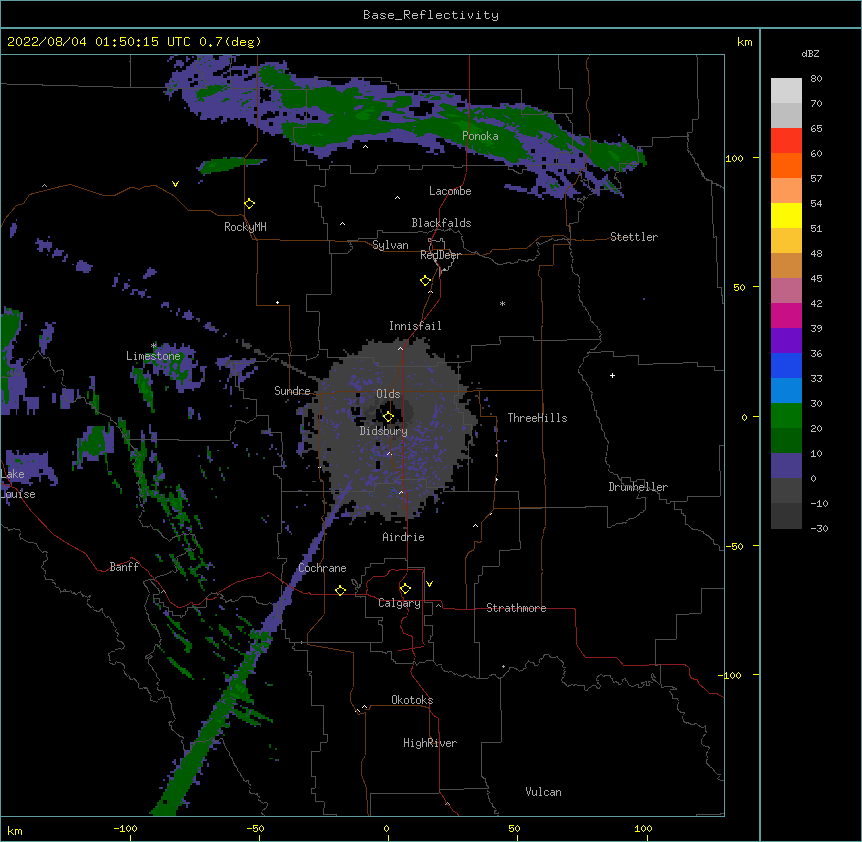Click the km unit label at top right
Screen dimensions: 862x842
[x=745, y=42]
